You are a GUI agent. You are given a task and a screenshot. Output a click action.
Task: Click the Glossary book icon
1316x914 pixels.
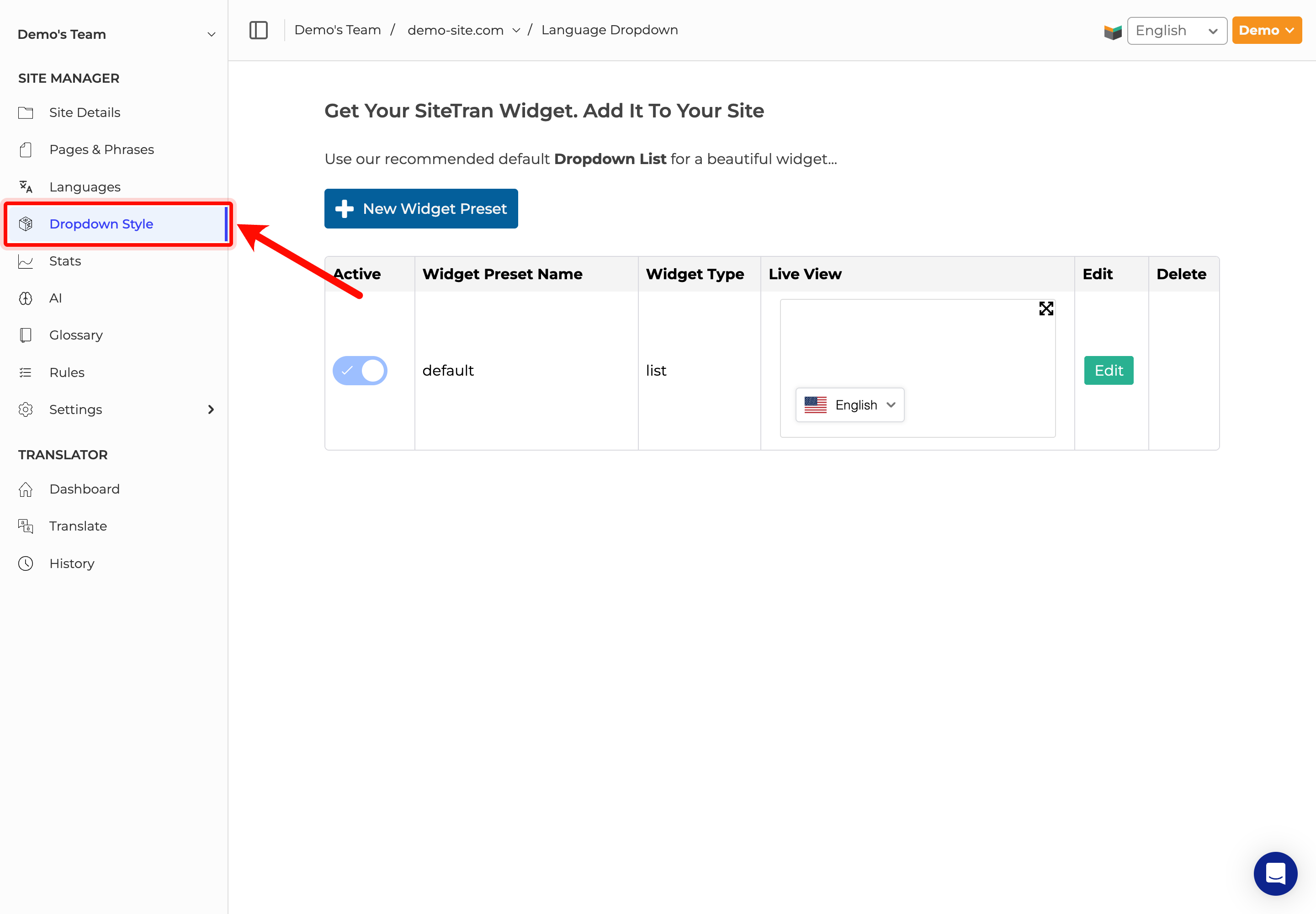tap(26, 335)
